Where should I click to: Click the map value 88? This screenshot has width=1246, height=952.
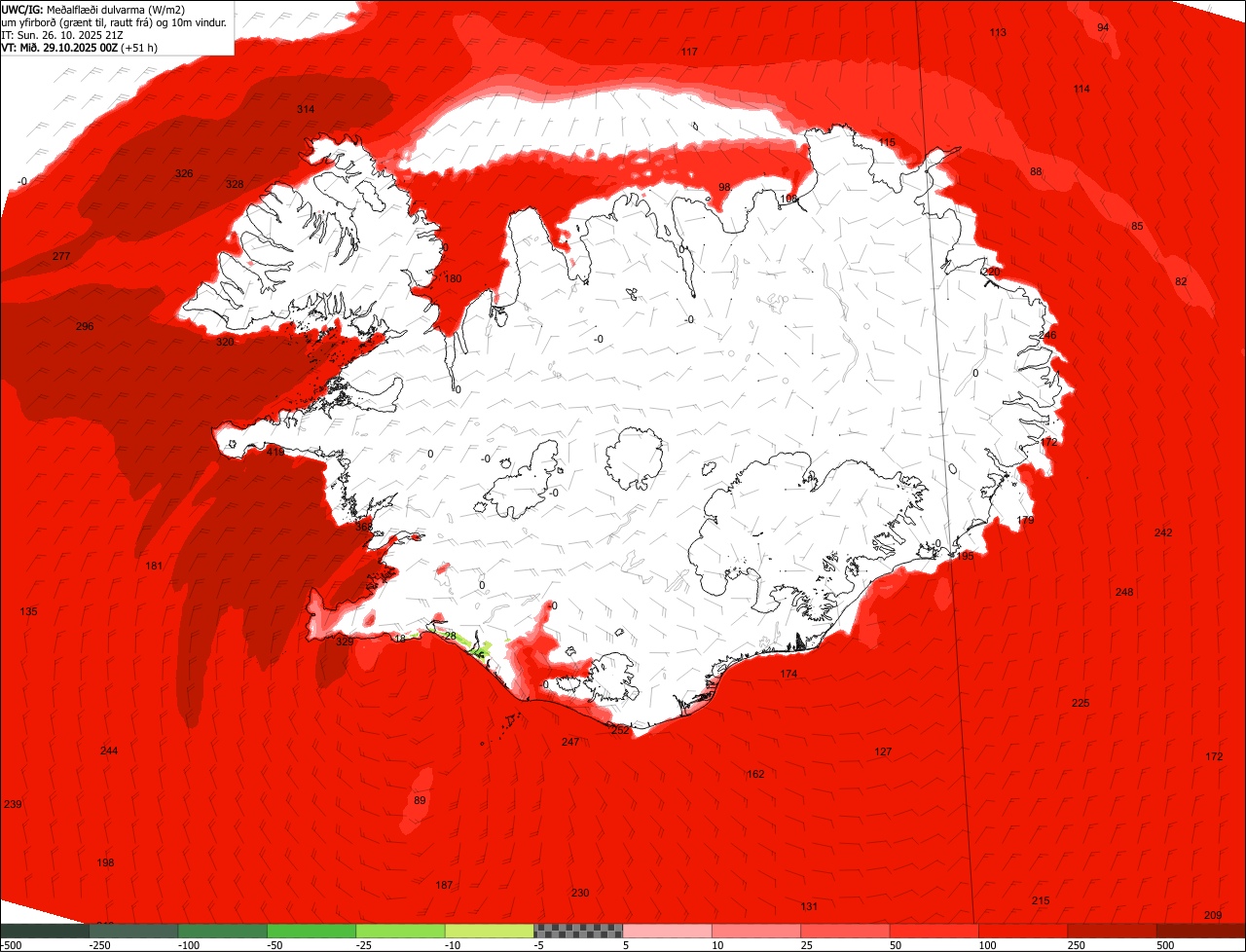click(1036, 171)
